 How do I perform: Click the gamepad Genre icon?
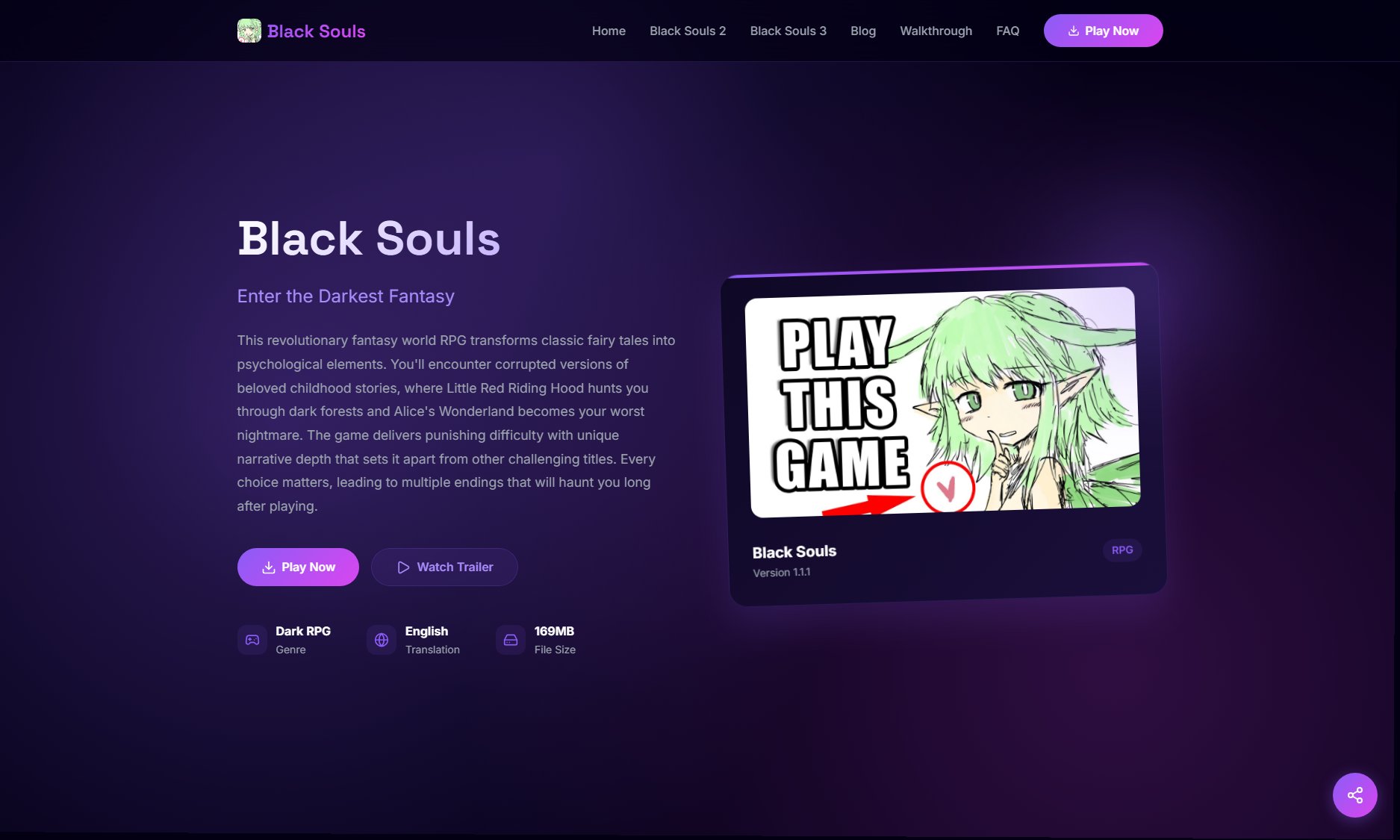(252, 640)
